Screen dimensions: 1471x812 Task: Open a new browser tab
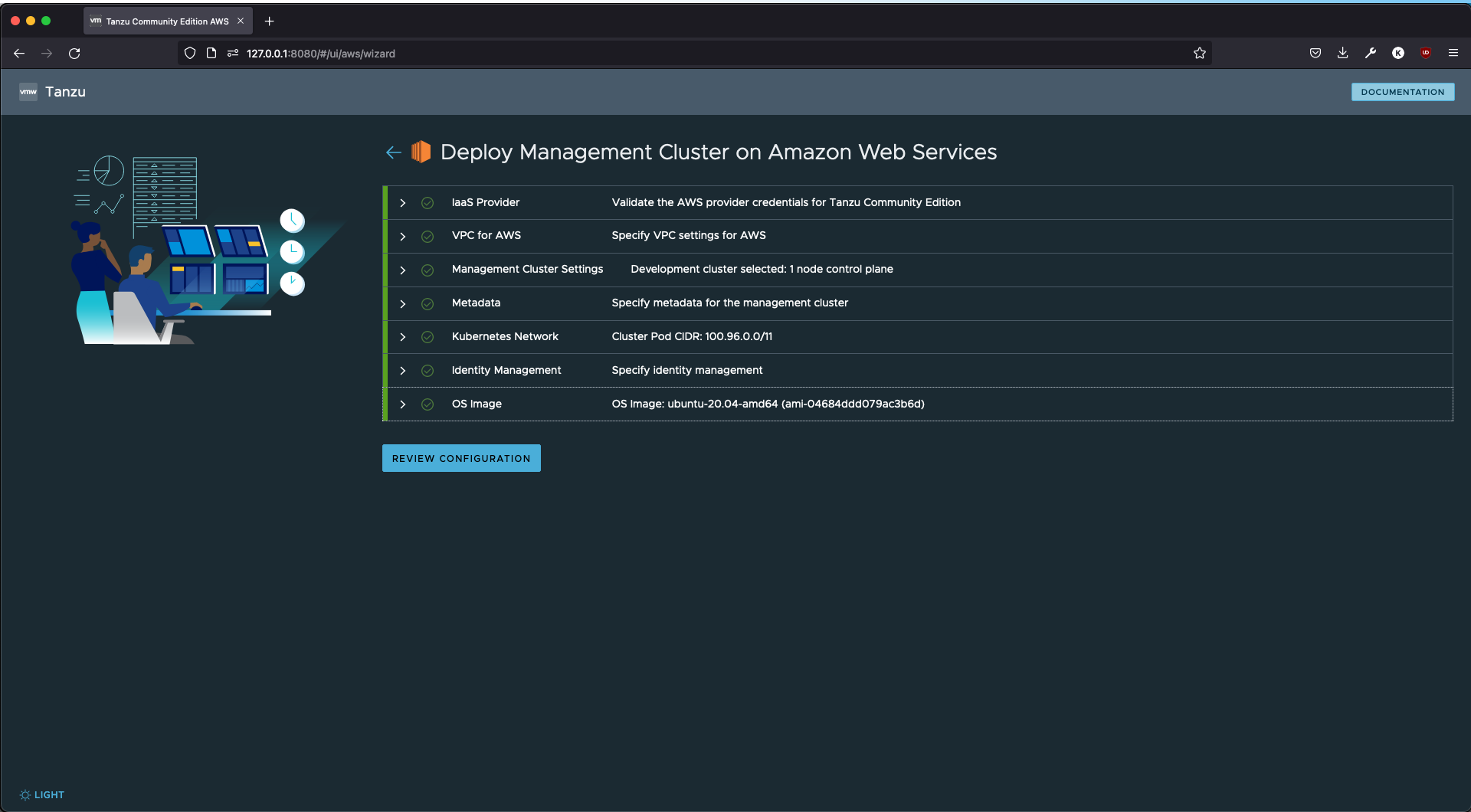(x=269, y=21)
